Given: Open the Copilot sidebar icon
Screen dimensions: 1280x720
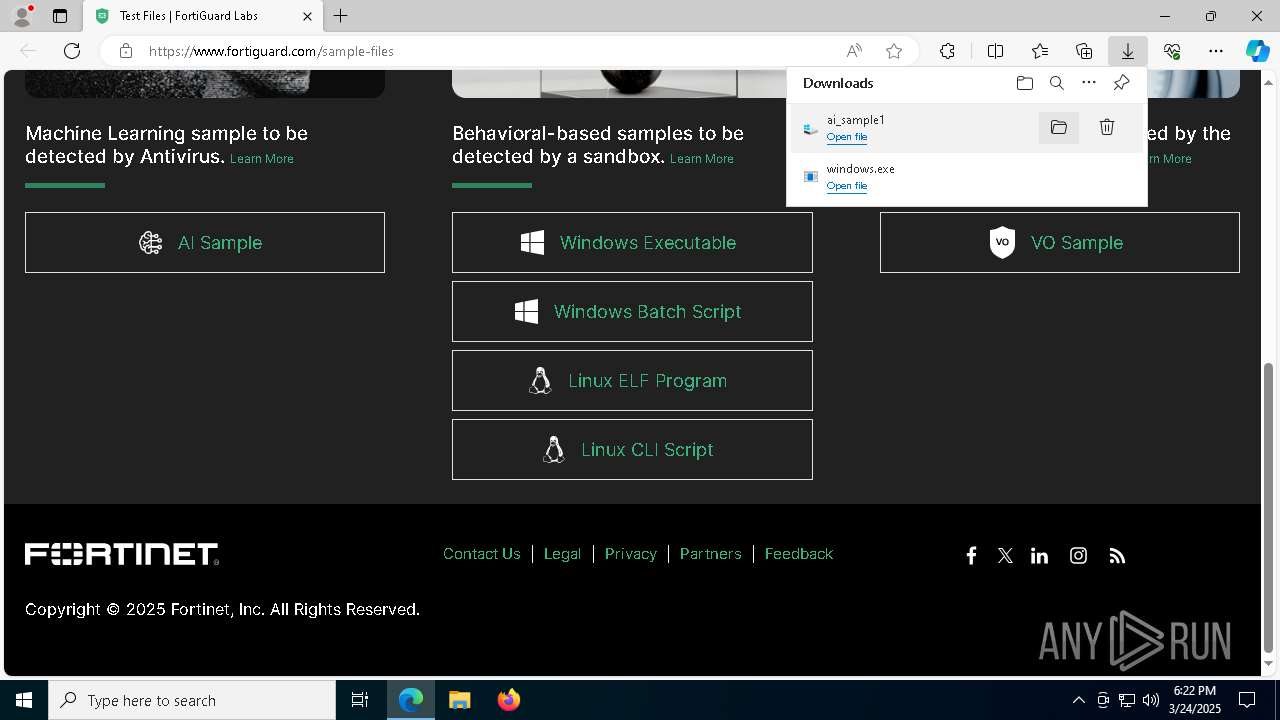Looking at the screenshot, I should (x=1257, y=51).
